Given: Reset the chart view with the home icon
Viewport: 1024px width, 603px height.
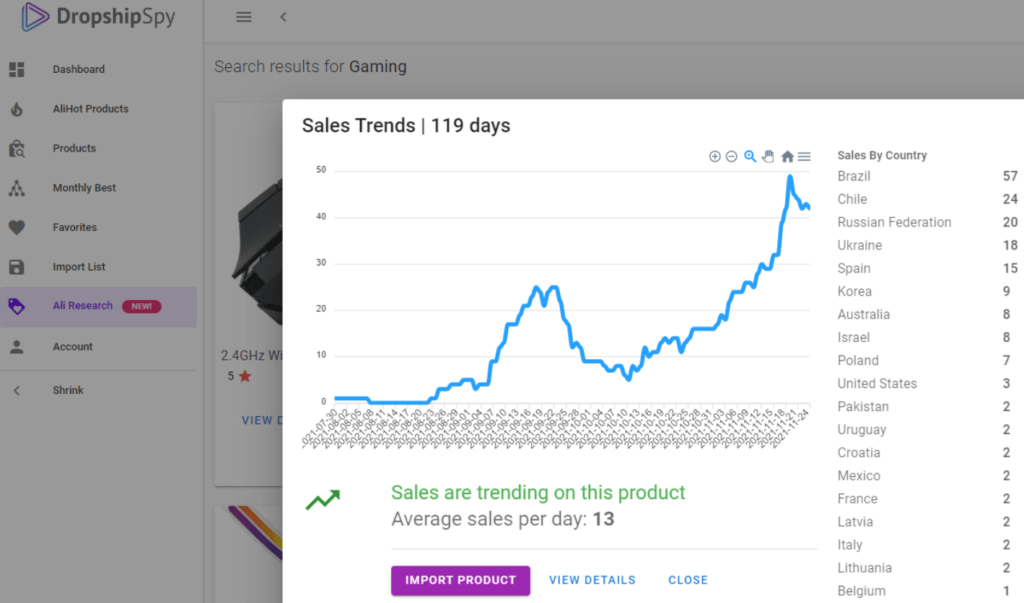Looking at the screenshot, I should tap(787, 156).
